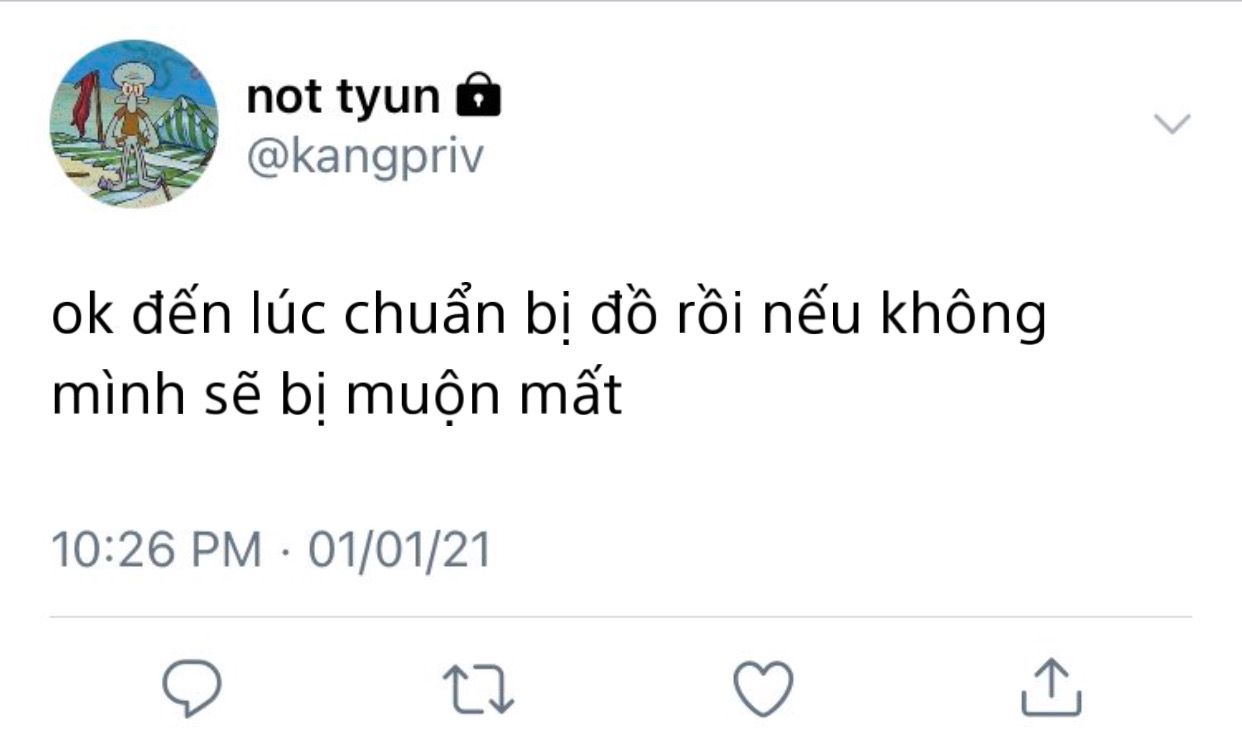Viewport: 1242px width, 750px height.
Task: Click the dot separator between time and date
Action: point(285,552)
